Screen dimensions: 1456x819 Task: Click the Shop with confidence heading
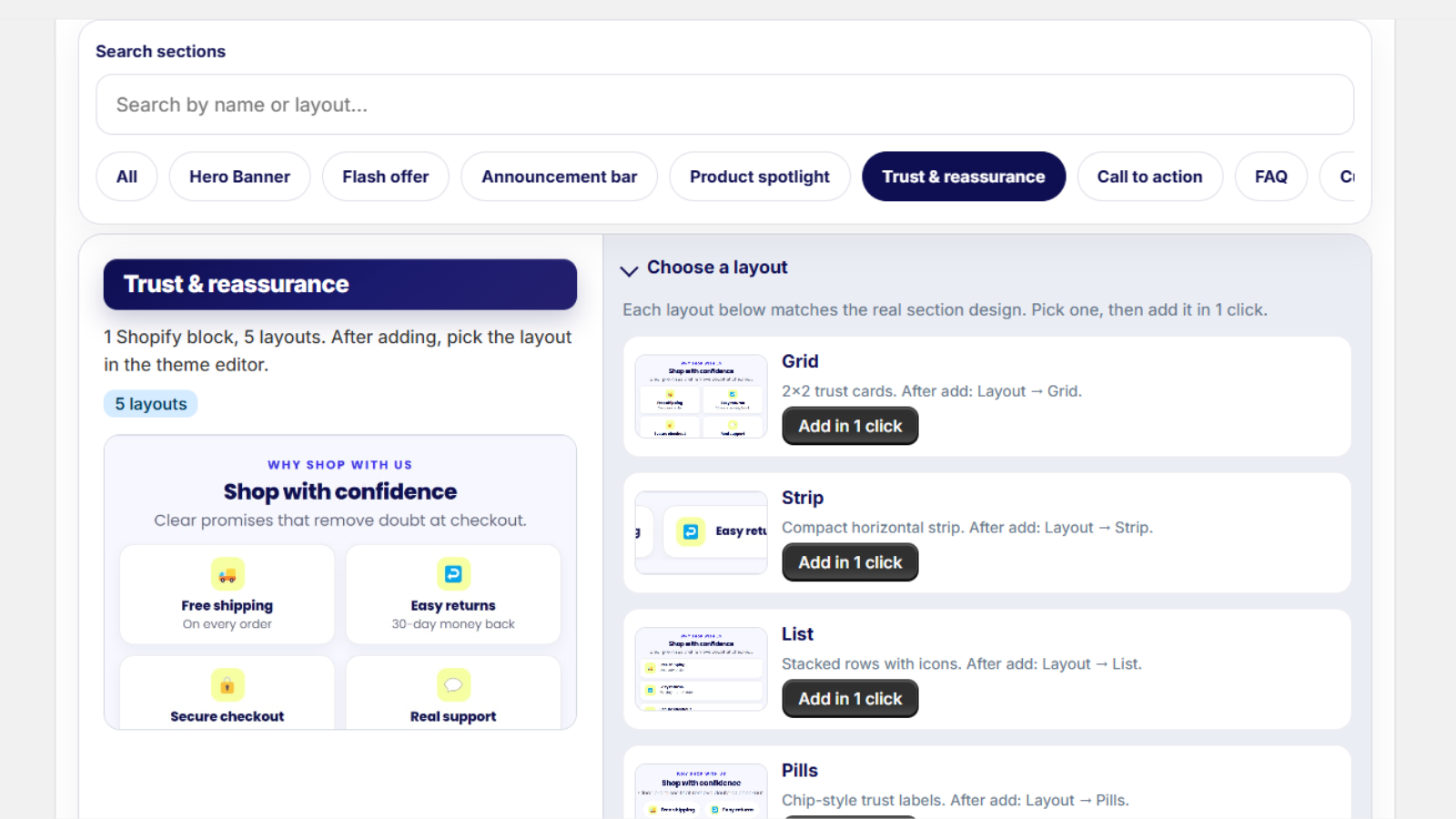click(340, 491)
